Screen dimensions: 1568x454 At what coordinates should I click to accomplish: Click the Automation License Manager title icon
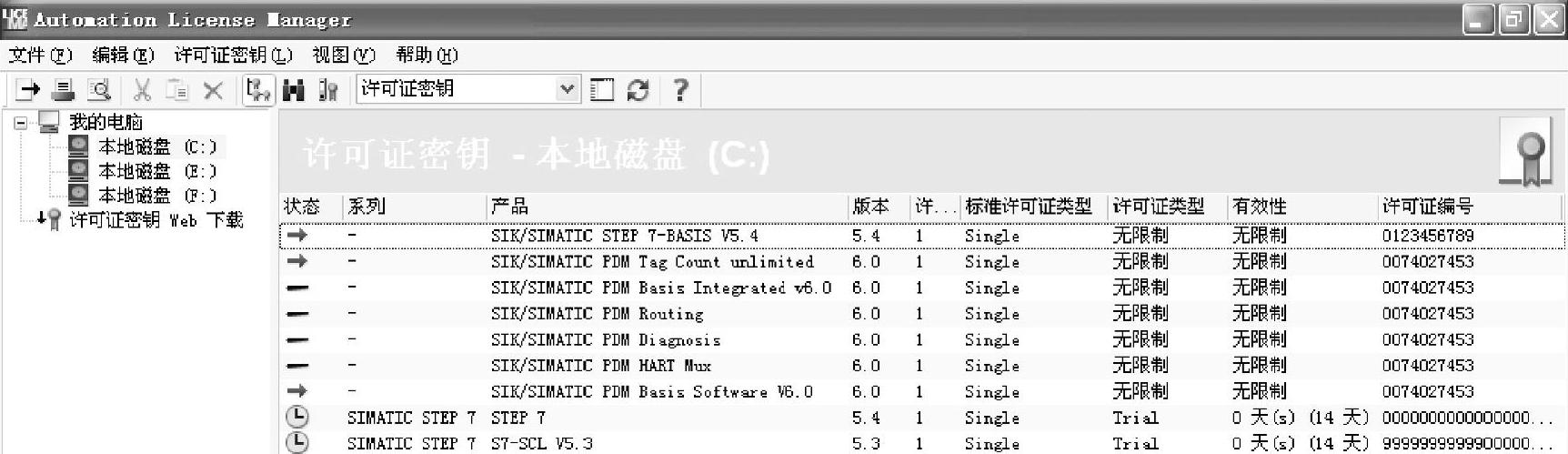click(x=15, y=19)
